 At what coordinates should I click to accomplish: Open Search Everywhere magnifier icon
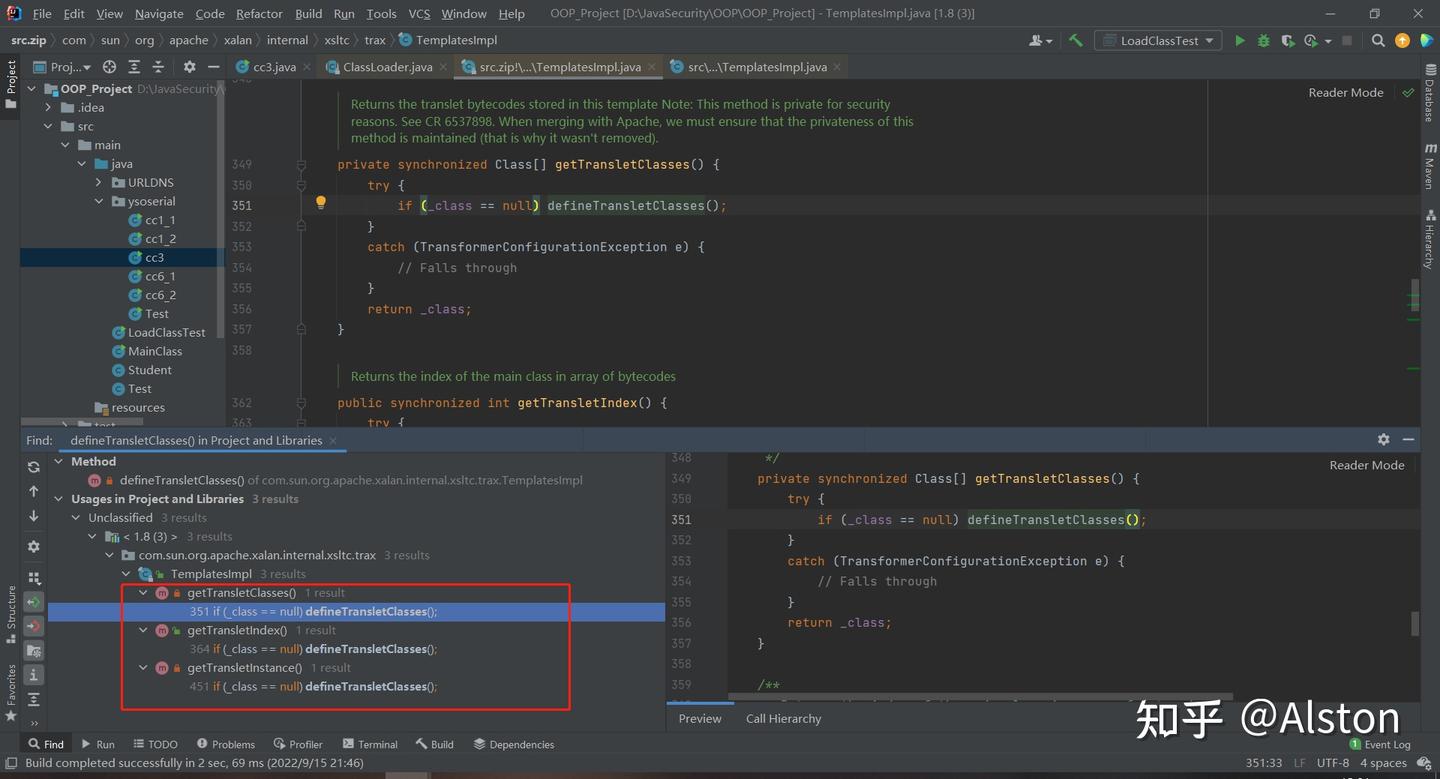coord(1378,41)
